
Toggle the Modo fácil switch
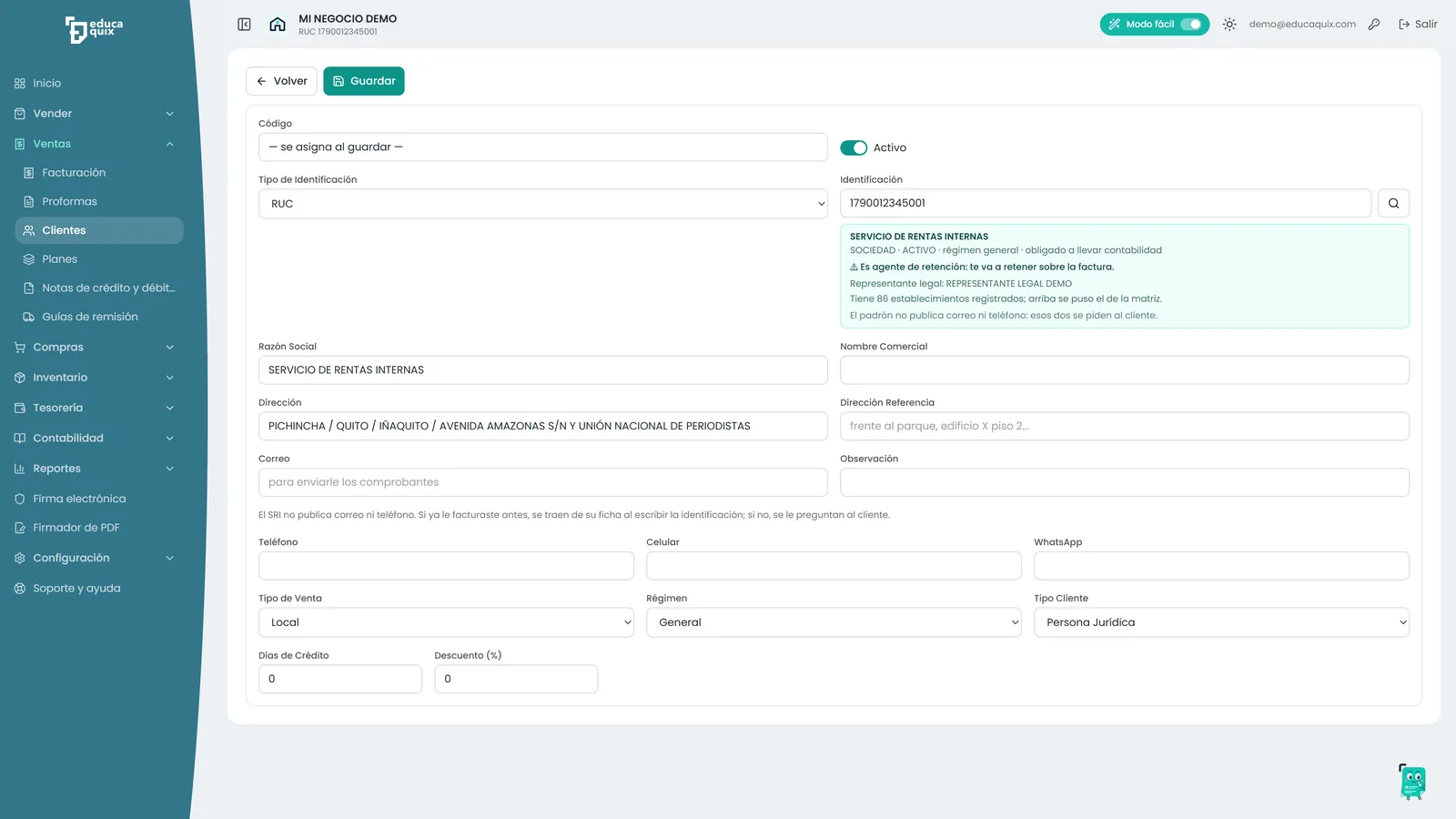(x=1190, y=25)
